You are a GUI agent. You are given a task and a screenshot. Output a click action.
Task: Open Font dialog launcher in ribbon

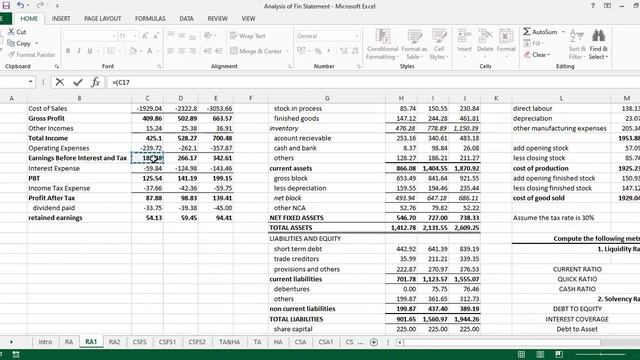[159, 66]
